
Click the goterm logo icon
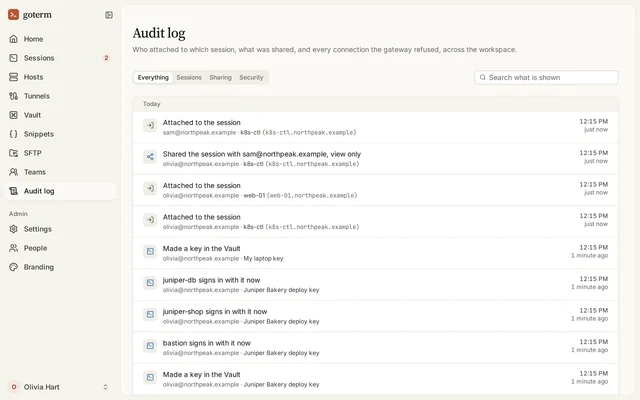[x=13, y=15]
